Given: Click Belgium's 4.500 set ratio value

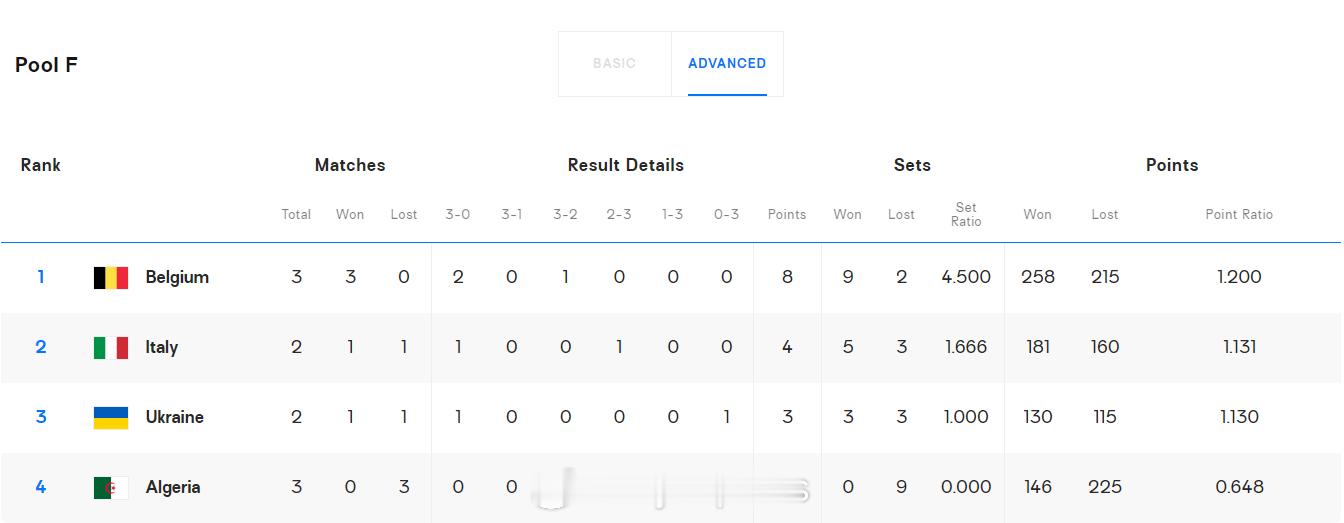Looking at the screenshot, I should click(966, 277).
